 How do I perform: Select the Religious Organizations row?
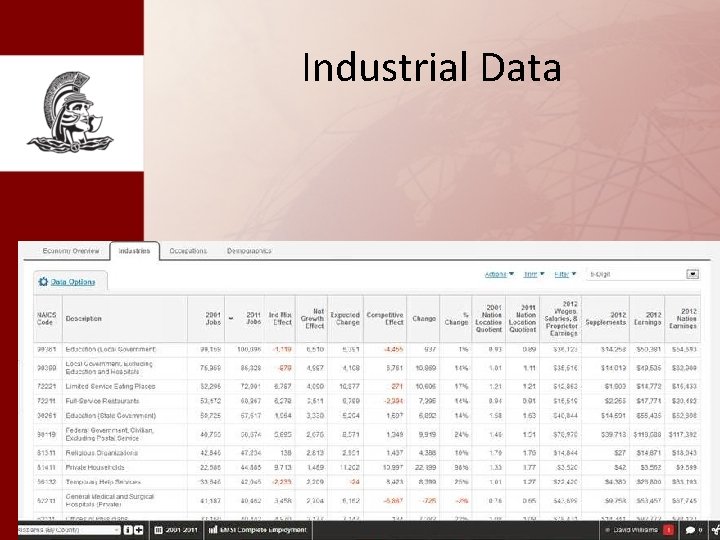[x=367, y=453]
